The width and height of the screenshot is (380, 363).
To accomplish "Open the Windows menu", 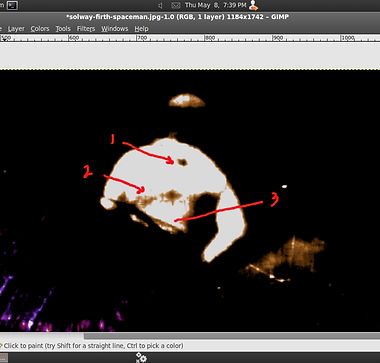I will pyautogui.click(x=115, y=29).
